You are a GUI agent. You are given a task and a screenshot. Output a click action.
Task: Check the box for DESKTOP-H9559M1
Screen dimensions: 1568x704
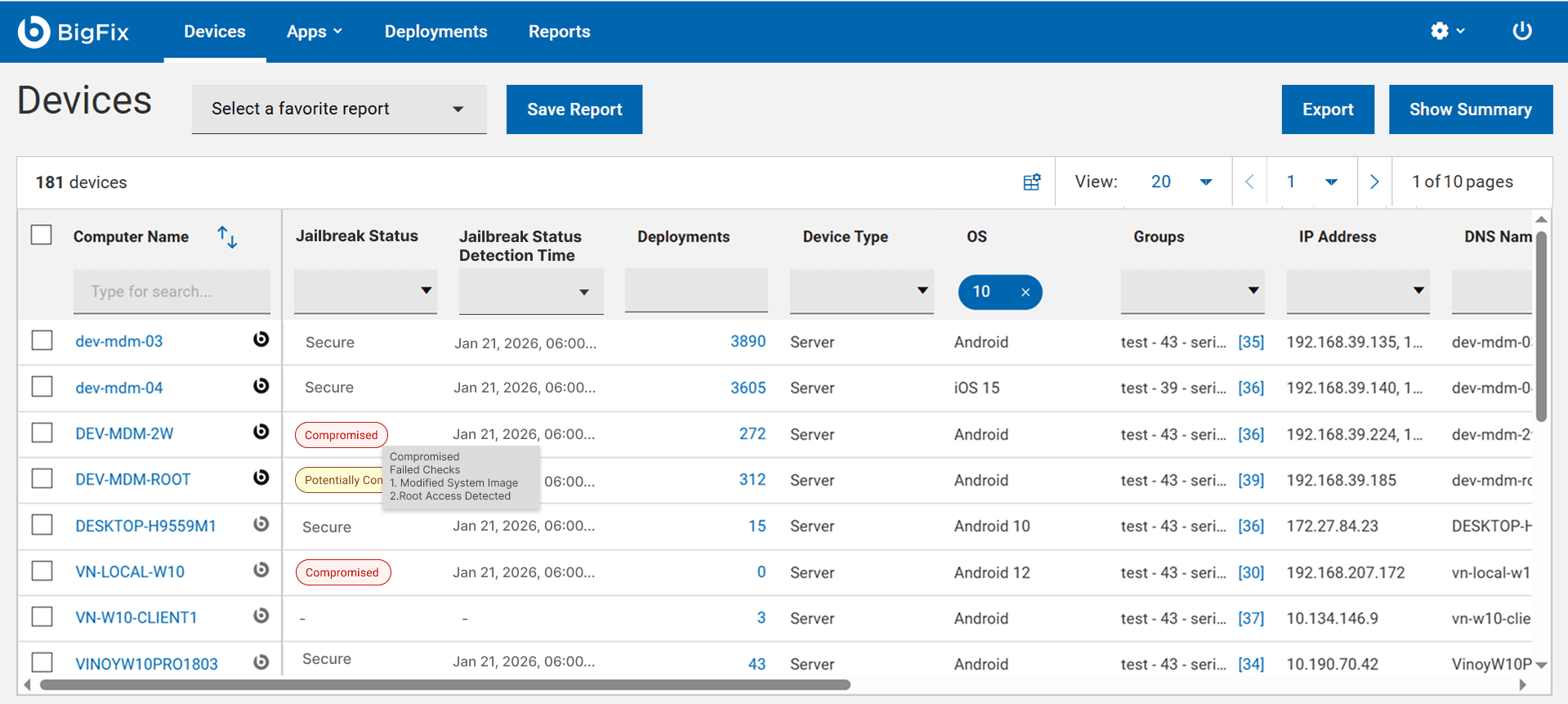tap(42, 524)
